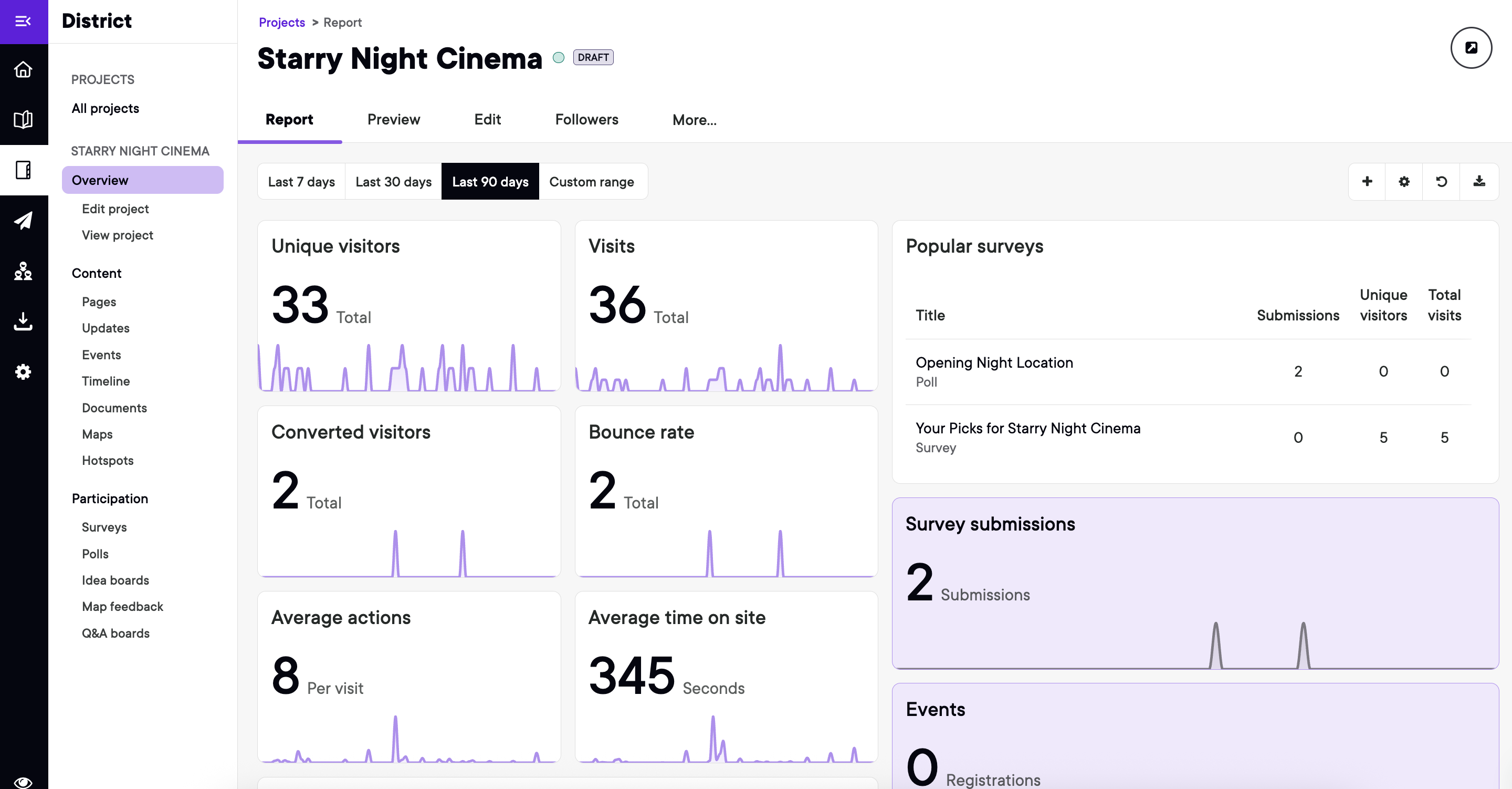The width and height of the screenshot is (1512, 789).
Task: Open external view arrow button
Action: [x=1471, y=48]
